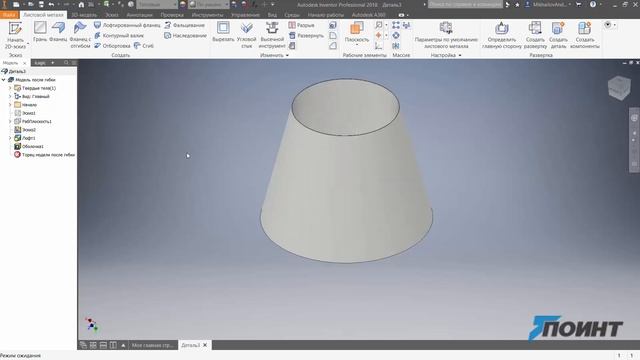Select the Угловой стык tool
Screen dimensions: 640x360
click(247, 35)
